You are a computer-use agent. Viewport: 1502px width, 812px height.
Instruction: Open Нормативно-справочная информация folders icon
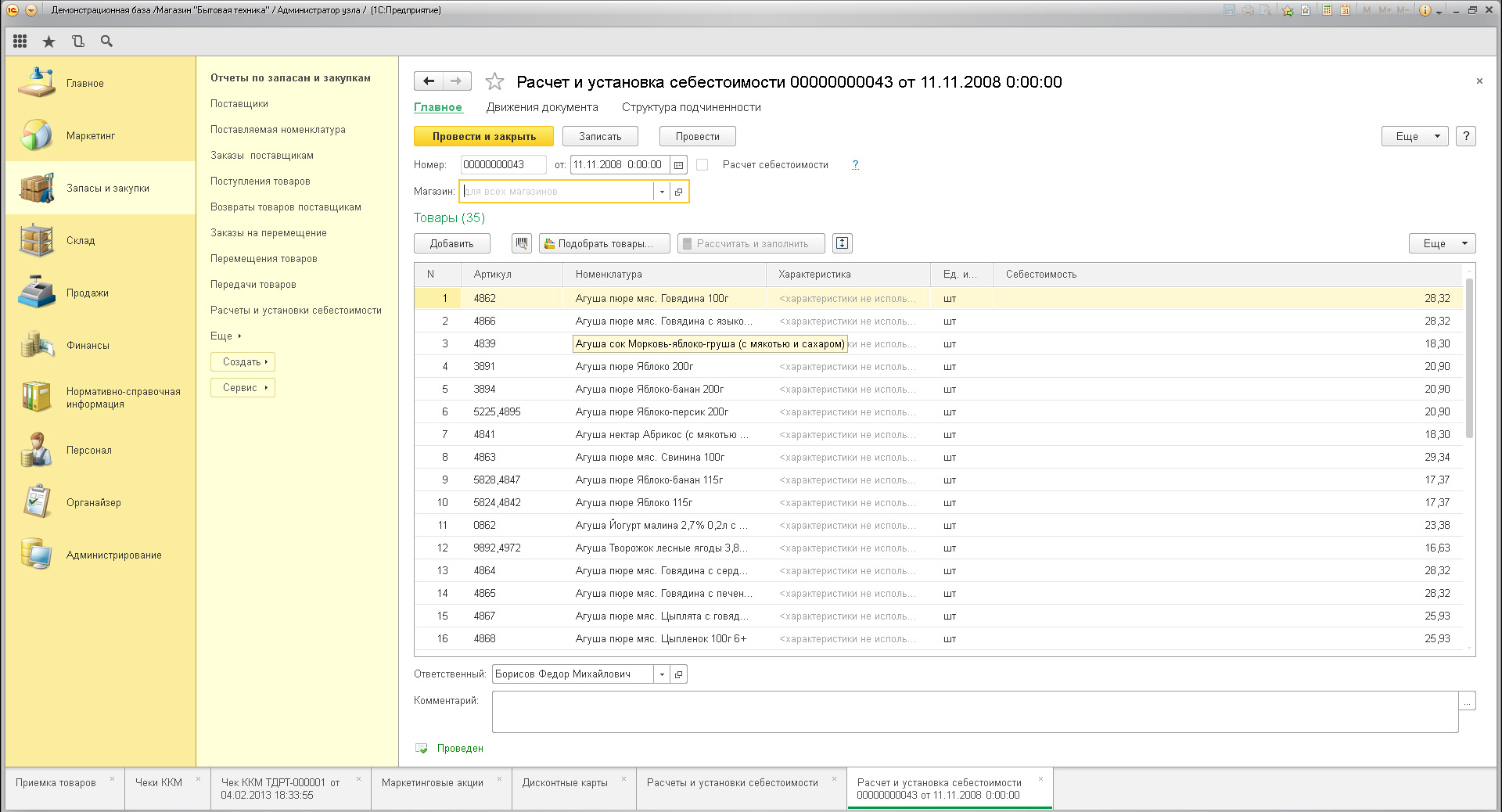[37, 397]
